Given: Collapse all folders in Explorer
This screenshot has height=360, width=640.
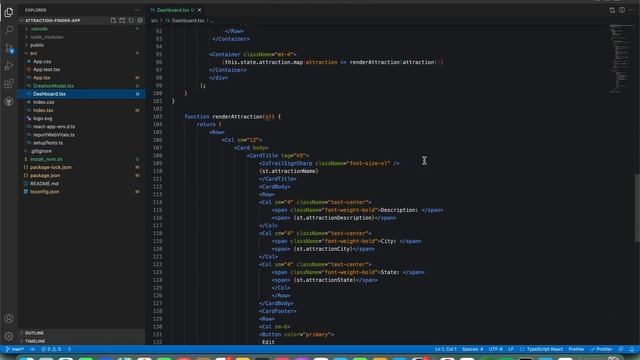Looking at the screenshot, I should (x=140, y=20).
